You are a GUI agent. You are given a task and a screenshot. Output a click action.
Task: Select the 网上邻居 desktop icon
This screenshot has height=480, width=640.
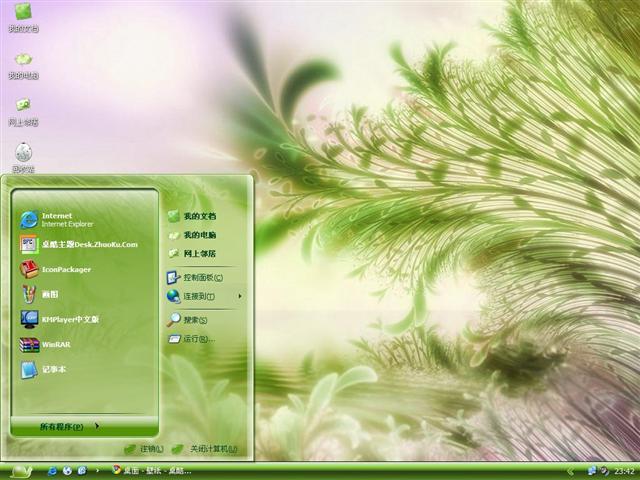(x=23, y=112)
